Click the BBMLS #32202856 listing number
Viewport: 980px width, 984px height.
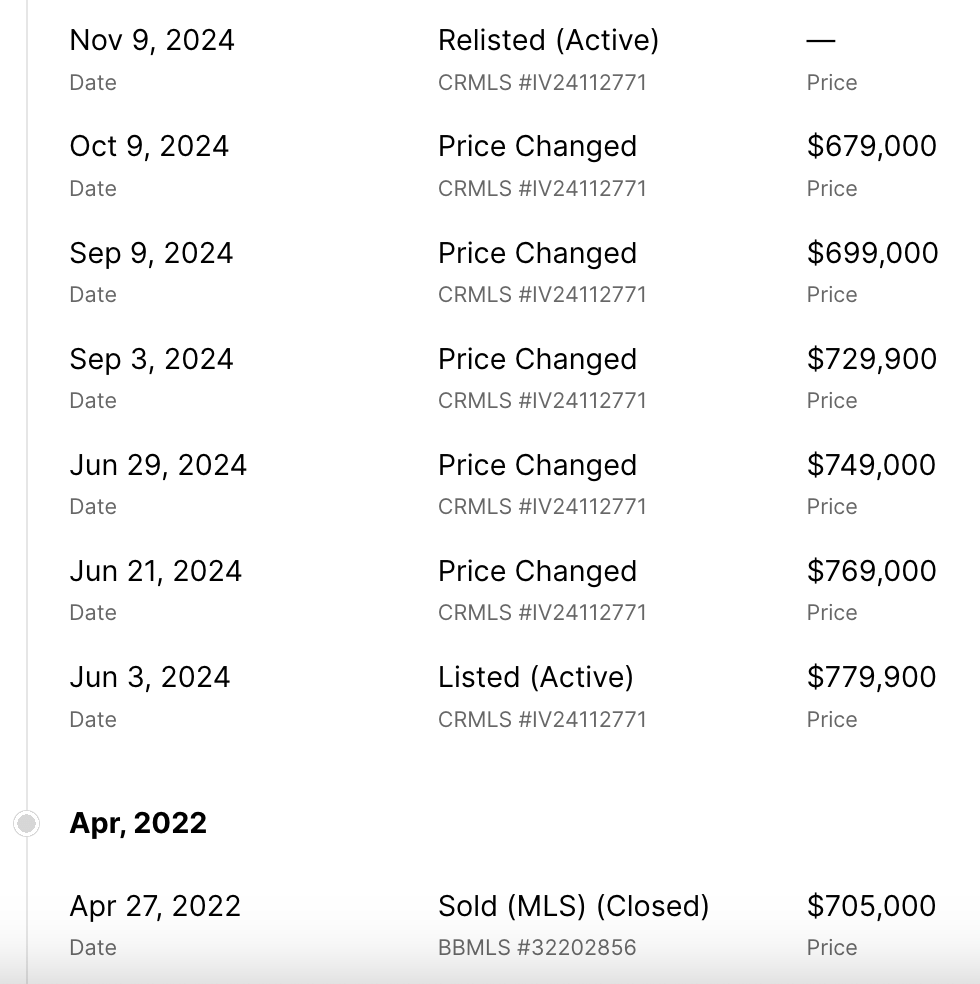[x=537, y=948]
